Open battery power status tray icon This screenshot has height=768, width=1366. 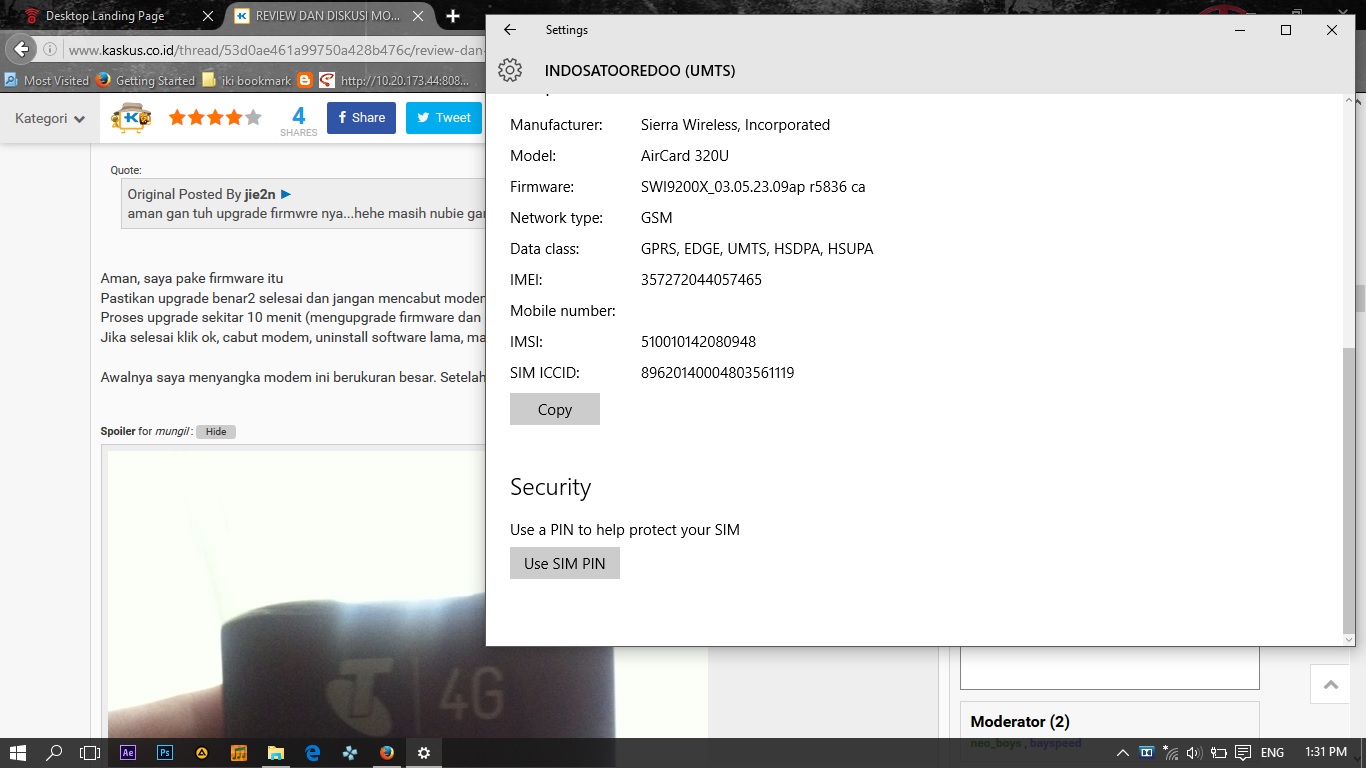(1218, 753)
